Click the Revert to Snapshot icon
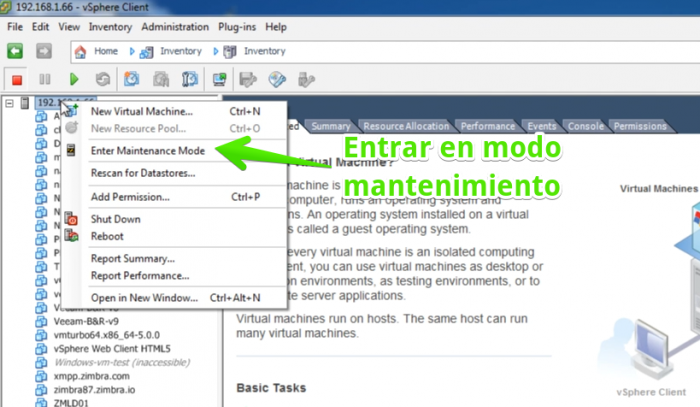Screen dimensions: 700x407 pyautogui.click(x=161, y=79)
